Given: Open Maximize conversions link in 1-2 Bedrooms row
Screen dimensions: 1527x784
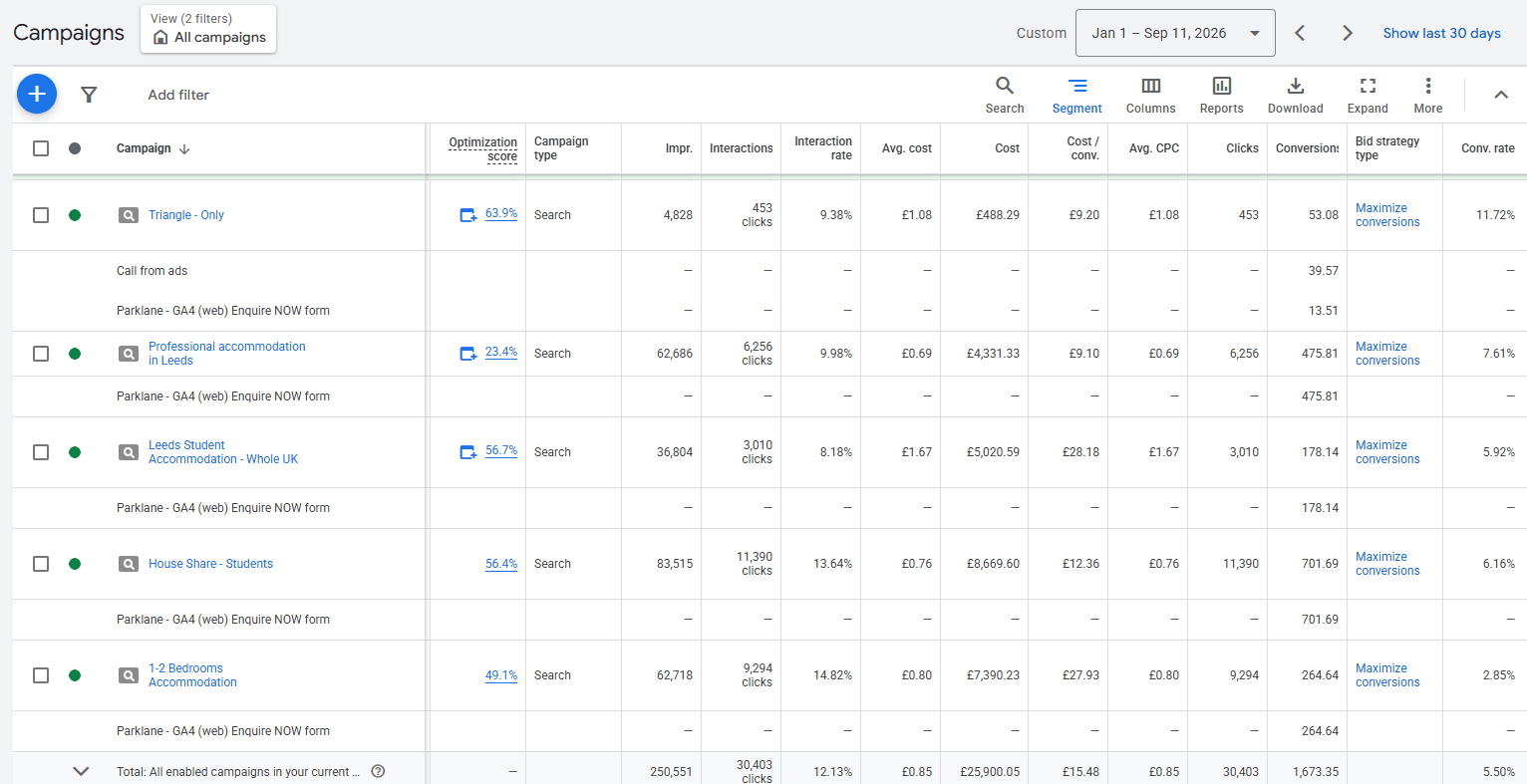Looking at the screenshot, I should [1387, 675].
